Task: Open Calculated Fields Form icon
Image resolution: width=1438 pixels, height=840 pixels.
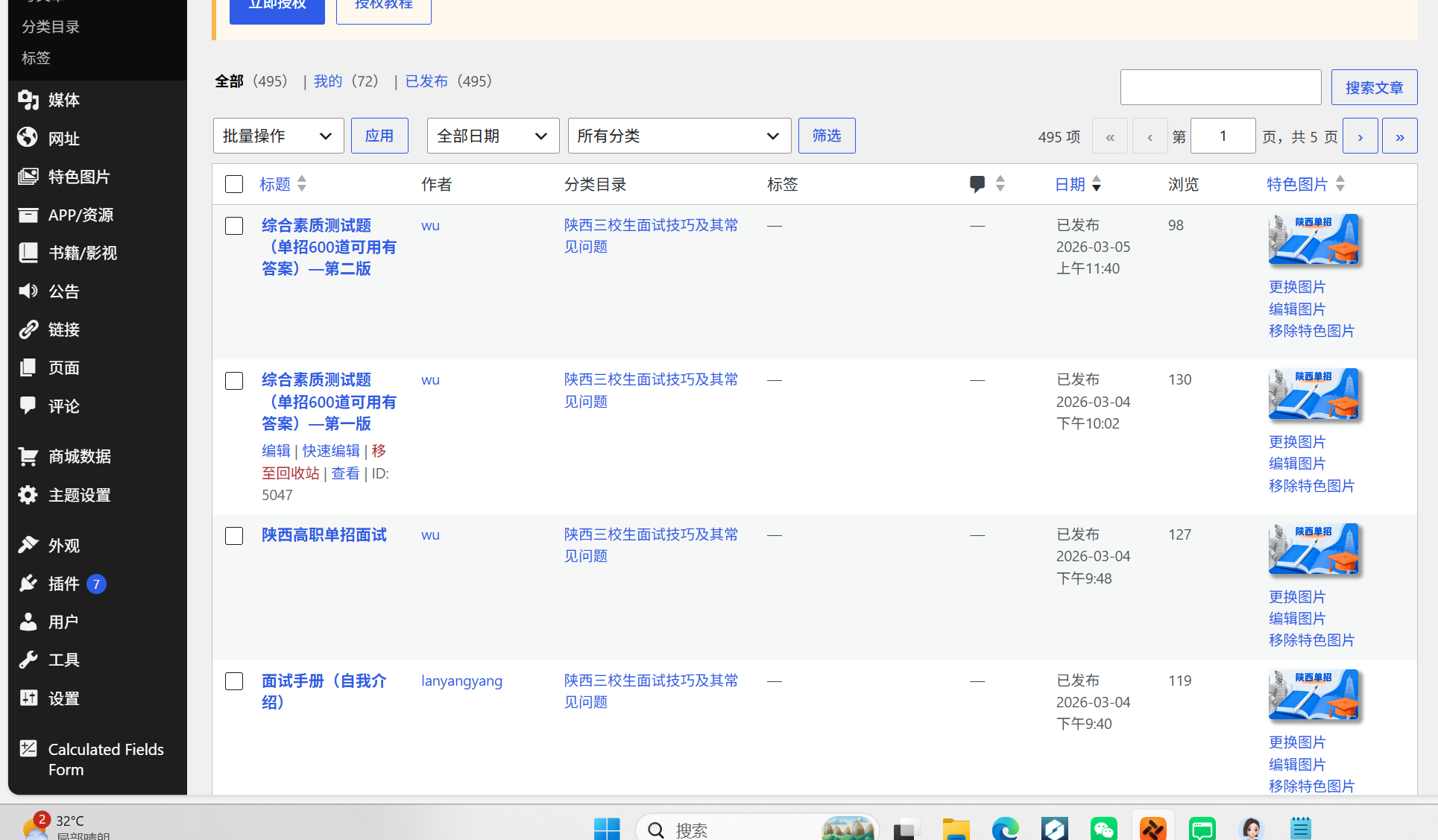Action: click(x=28, y=749)
